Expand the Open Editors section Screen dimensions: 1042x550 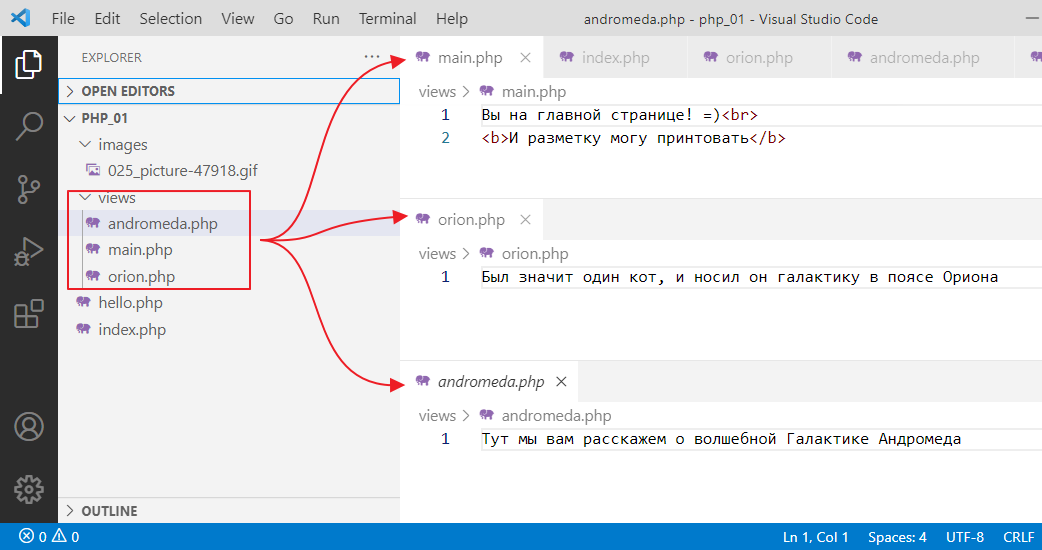[127, 91]
